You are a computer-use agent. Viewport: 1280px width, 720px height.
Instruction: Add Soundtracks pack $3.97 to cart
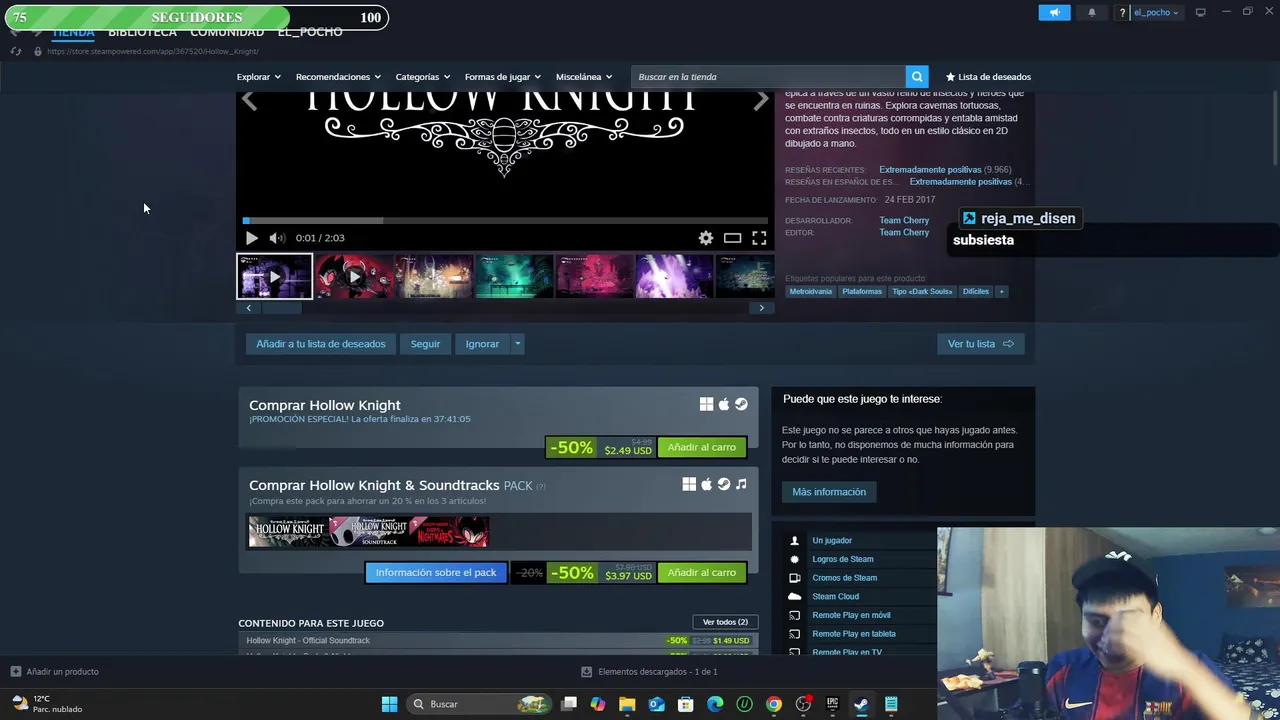[x=701, y=573]
